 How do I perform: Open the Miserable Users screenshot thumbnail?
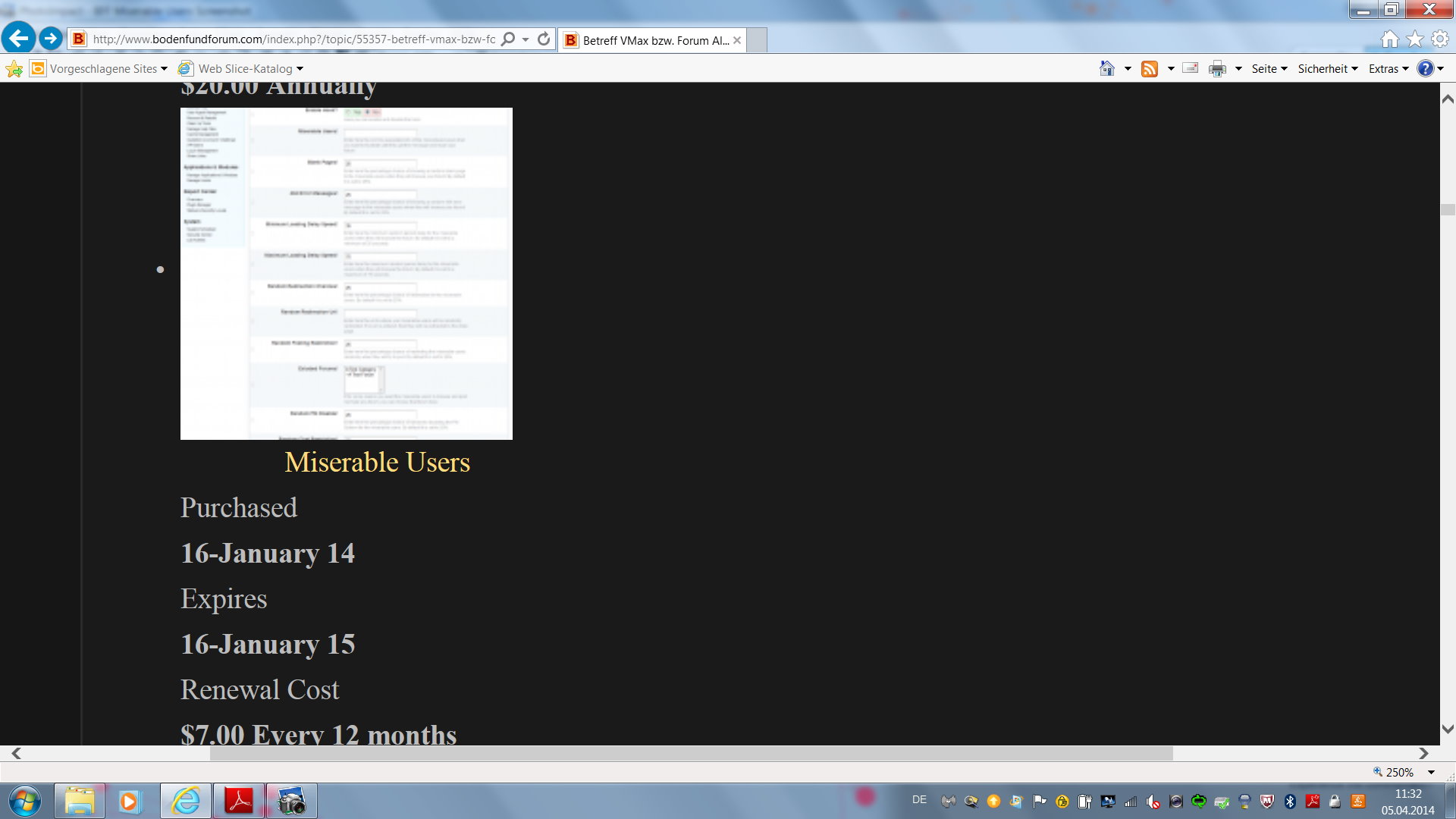point(346,273)
